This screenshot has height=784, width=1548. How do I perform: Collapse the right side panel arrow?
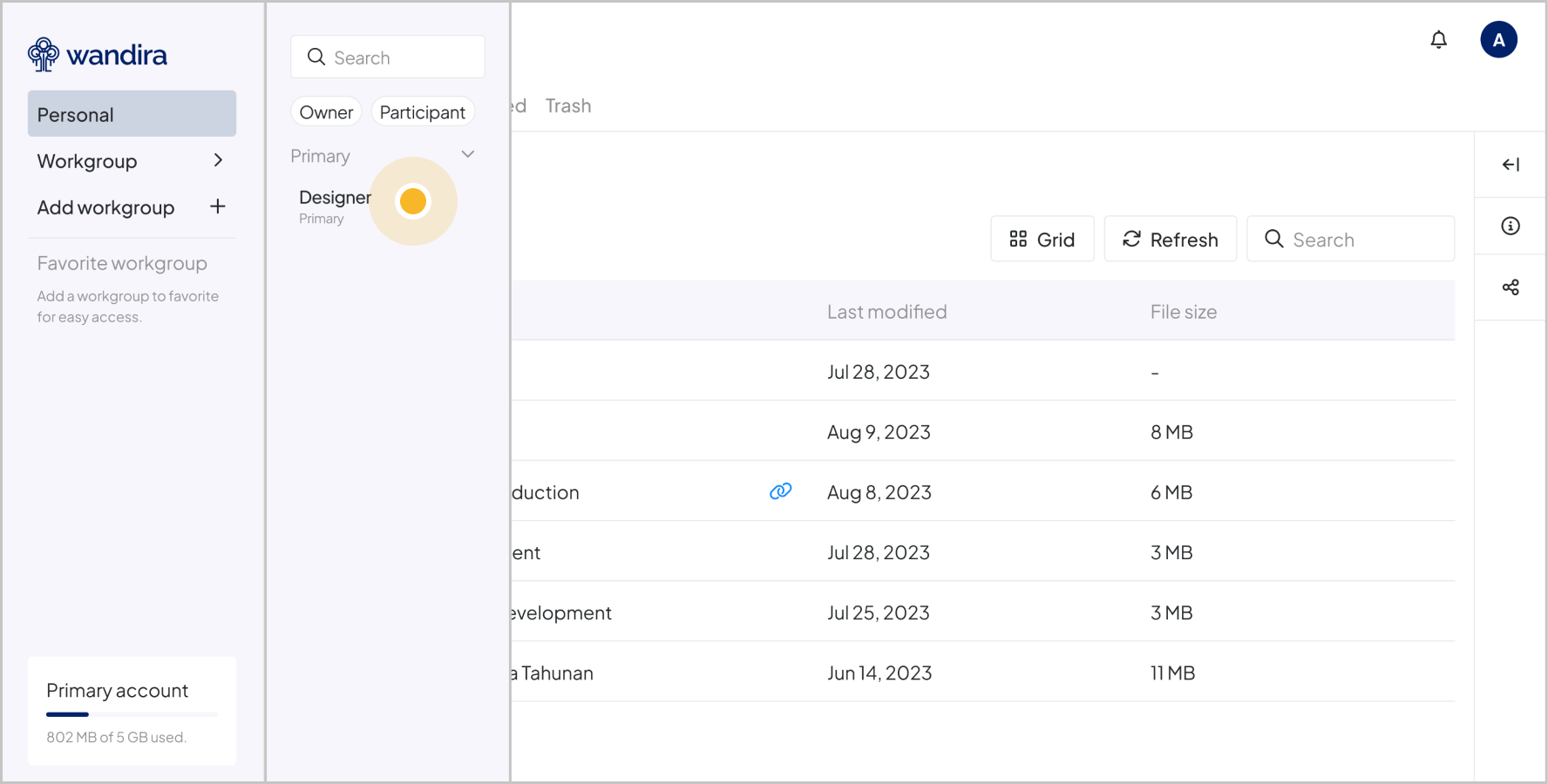[1511, 165]
